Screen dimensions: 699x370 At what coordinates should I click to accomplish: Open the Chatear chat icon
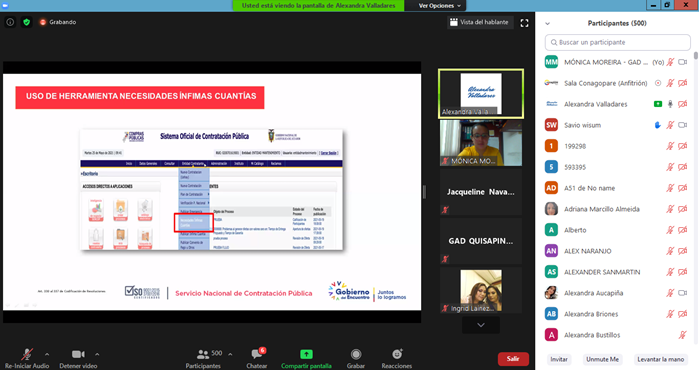click(x=257, y=354)
